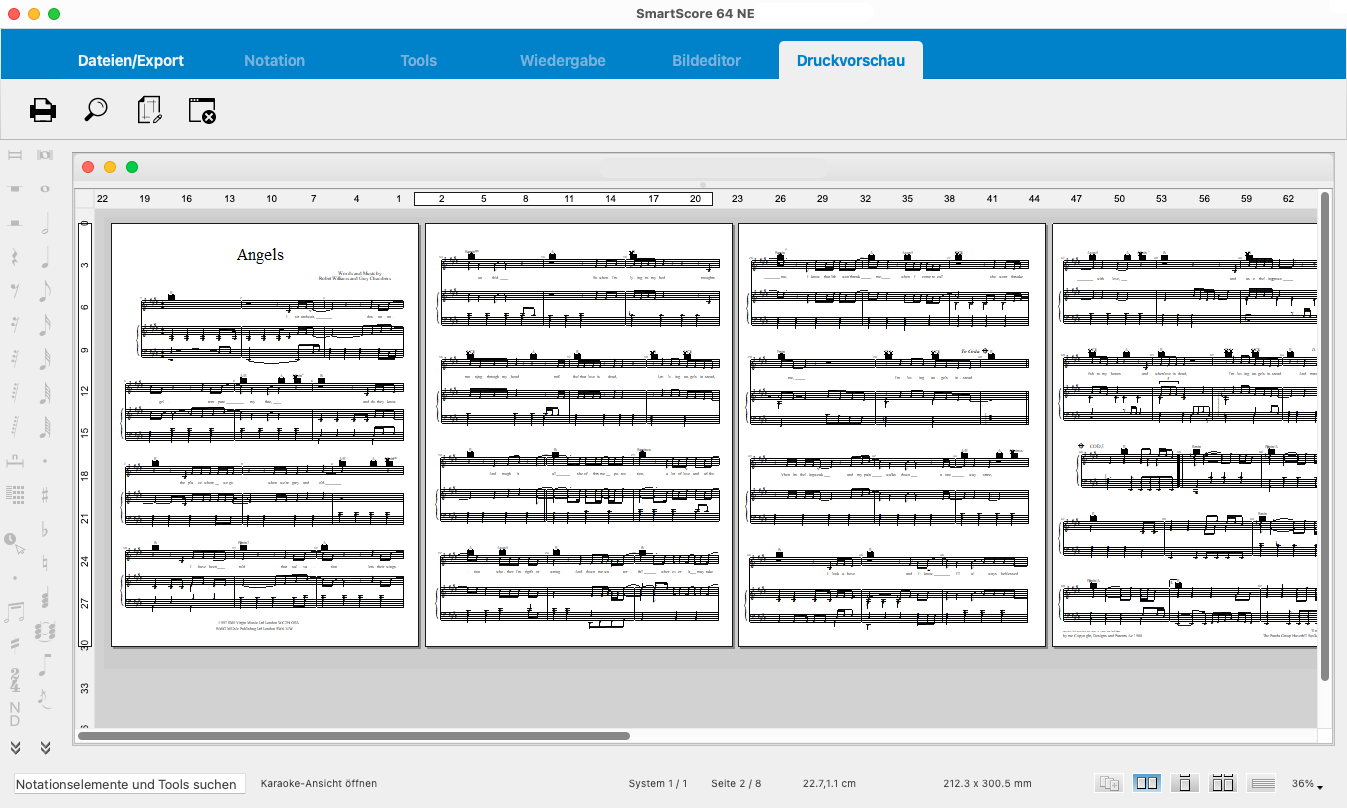
Task: Switch to single page vertical view
Action: (x=1185, y=783)
